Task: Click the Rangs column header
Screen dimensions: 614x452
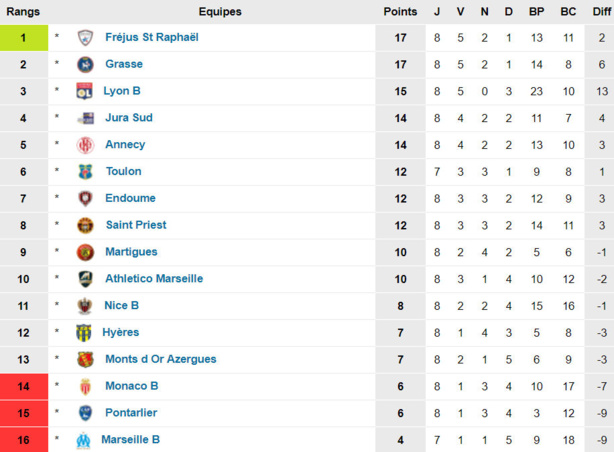Action: tap(23, 12)
